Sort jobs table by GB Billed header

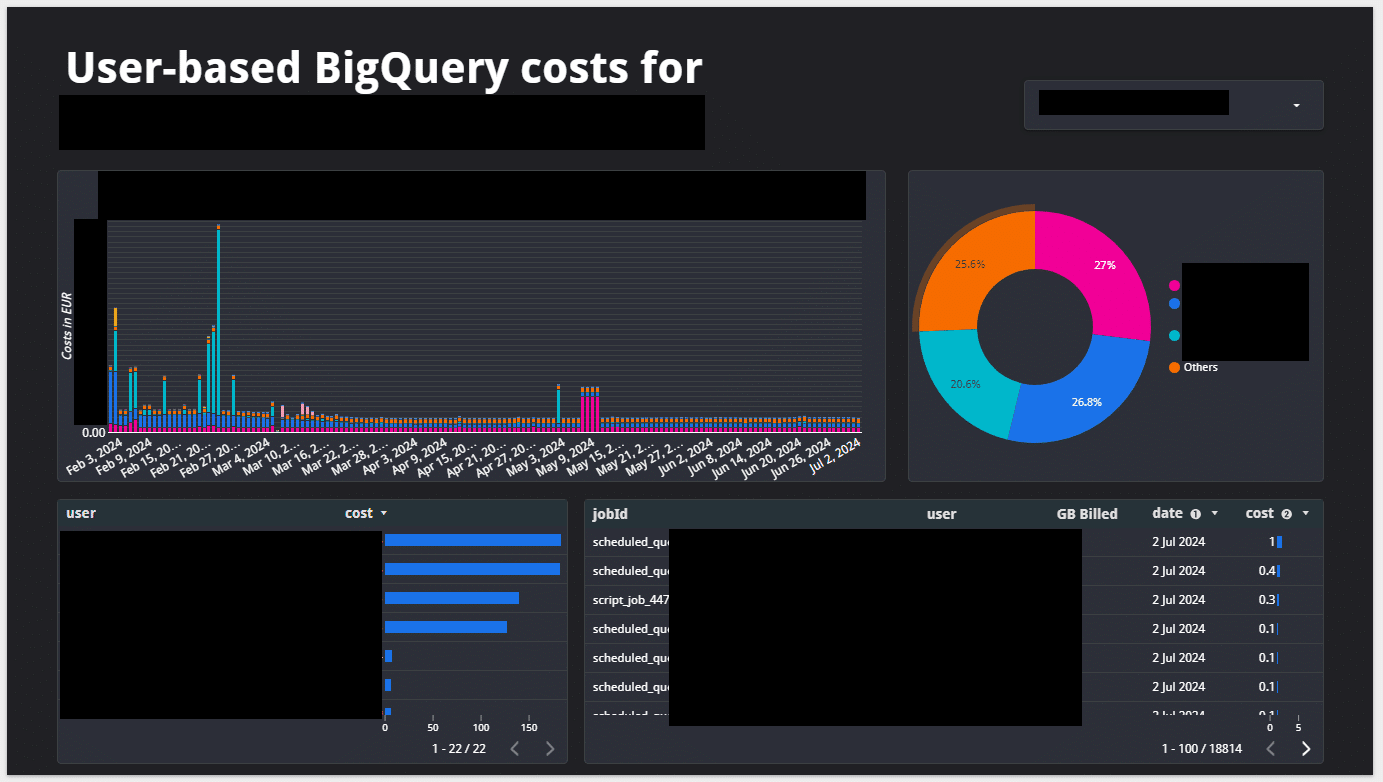coord(1086,514)
